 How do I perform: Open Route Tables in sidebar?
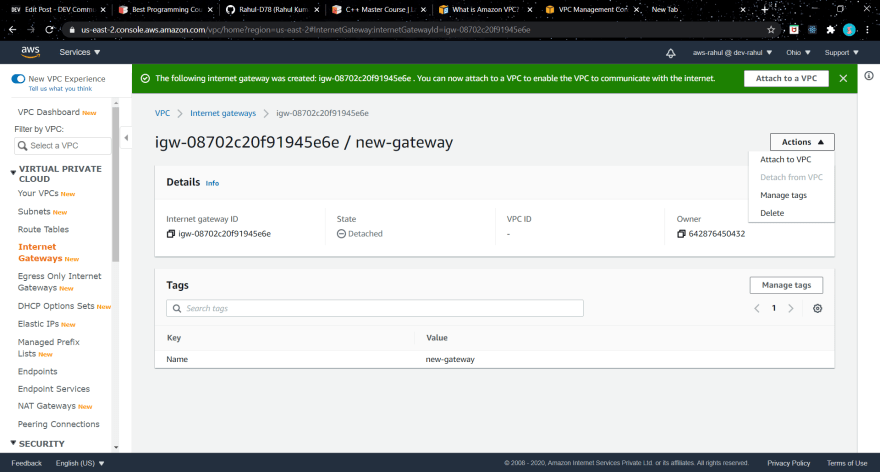pos(43,230)
